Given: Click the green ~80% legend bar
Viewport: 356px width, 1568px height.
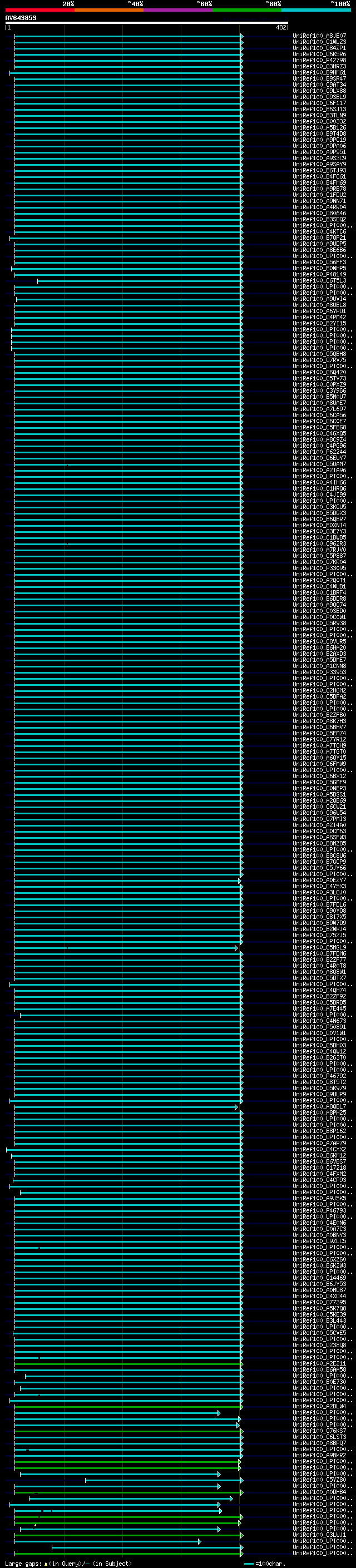Looking at the screenshot, I should coord(247,10).
